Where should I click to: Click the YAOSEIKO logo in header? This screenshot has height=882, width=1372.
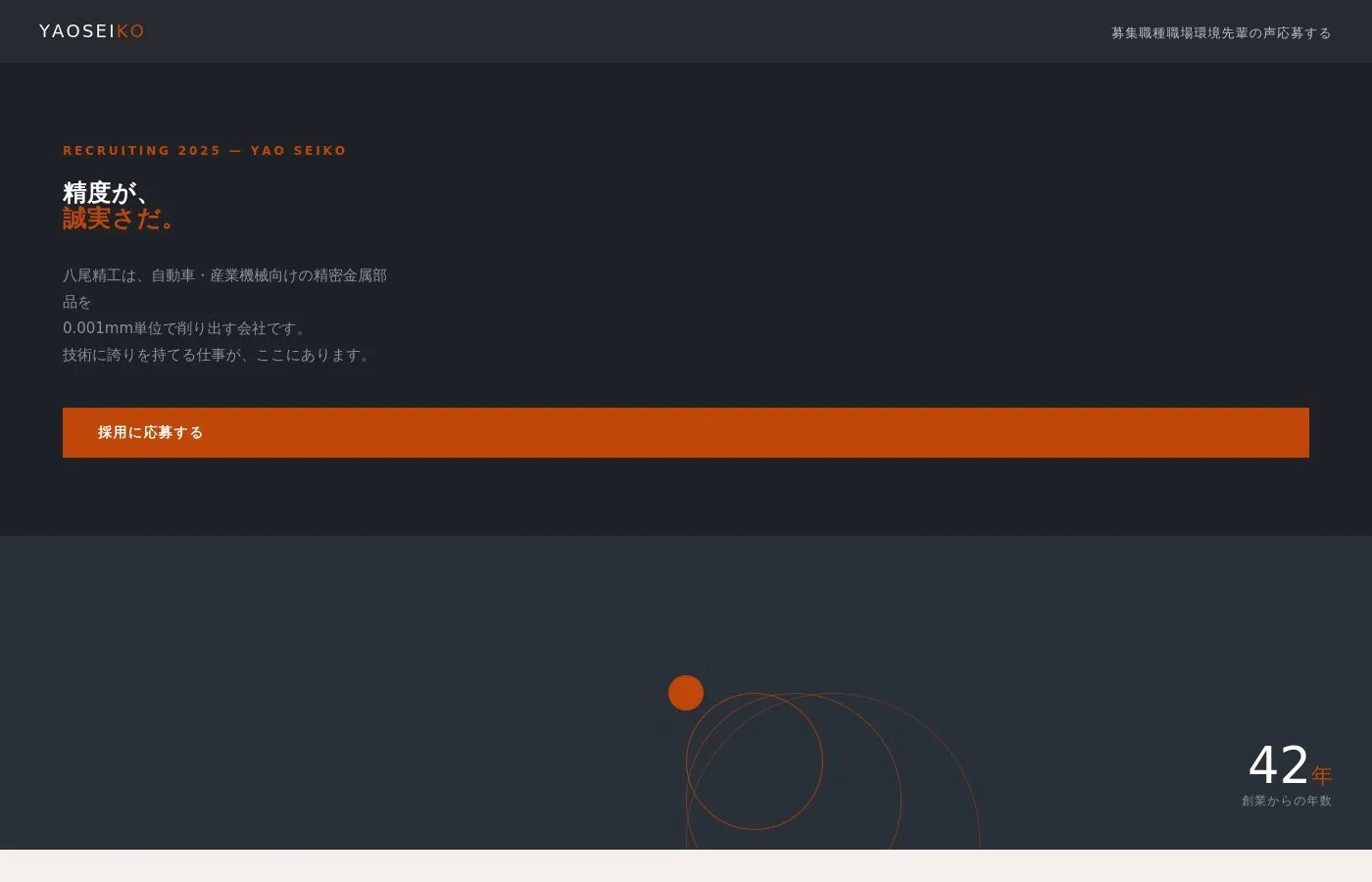click(92, 31)
